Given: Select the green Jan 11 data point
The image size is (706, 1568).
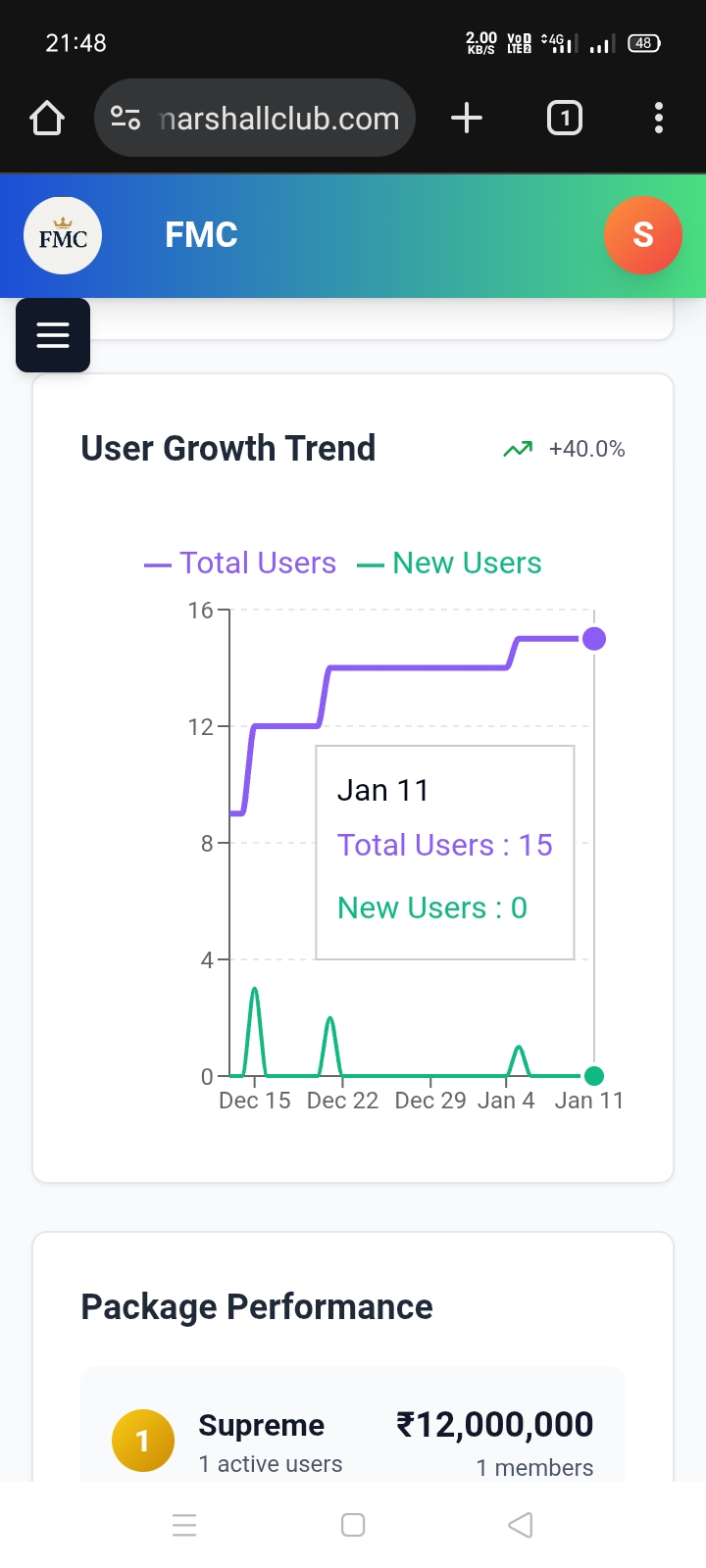Looking at the screenshot, I should [x=594, y=1076].
